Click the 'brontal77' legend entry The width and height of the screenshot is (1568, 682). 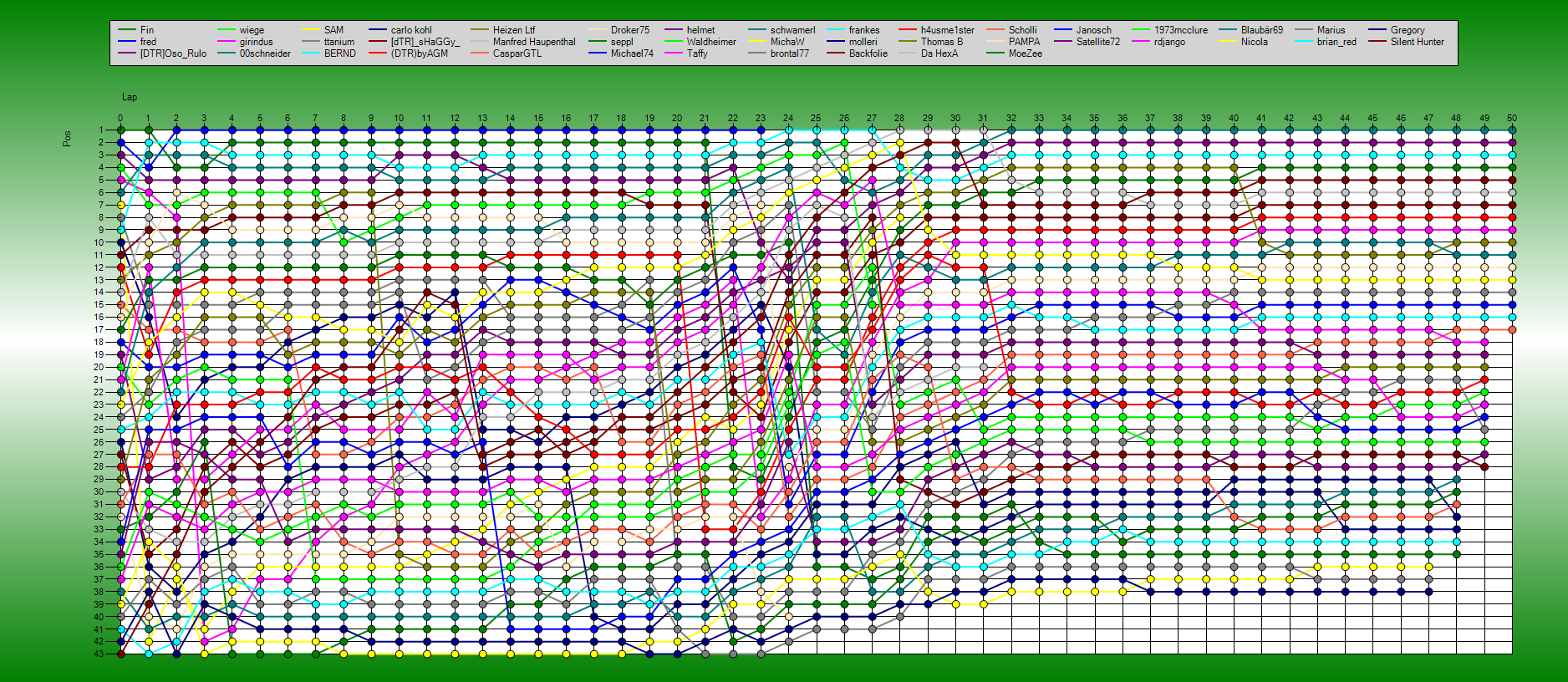point(779,53)
